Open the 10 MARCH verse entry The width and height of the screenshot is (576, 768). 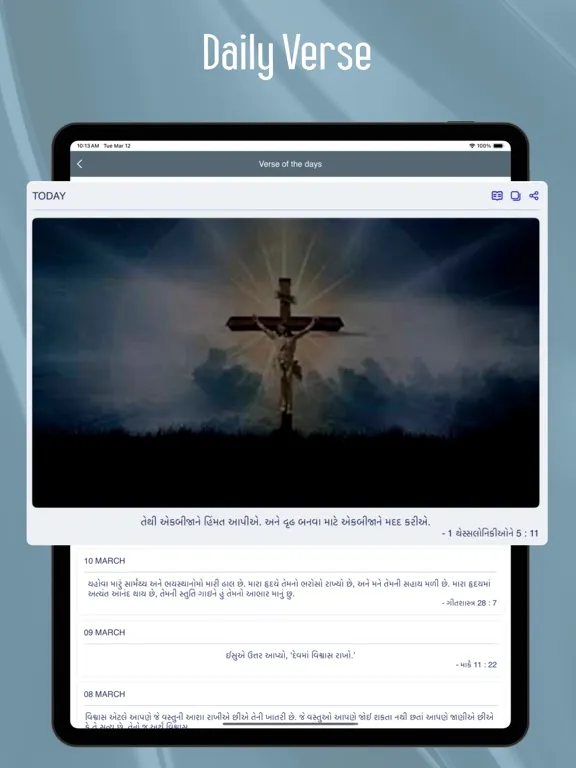(x=289, y=581)
